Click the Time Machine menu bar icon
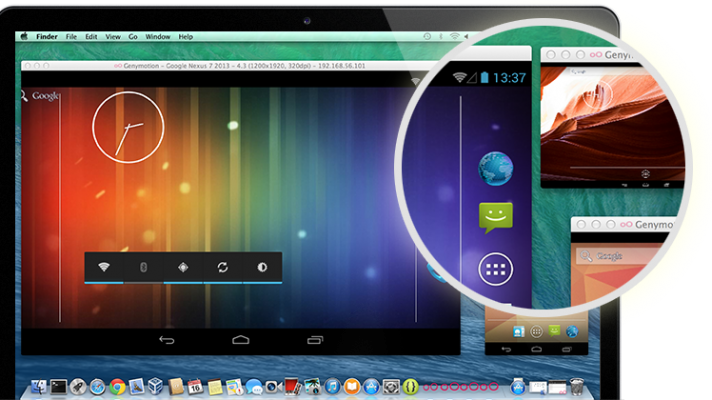 427,36
